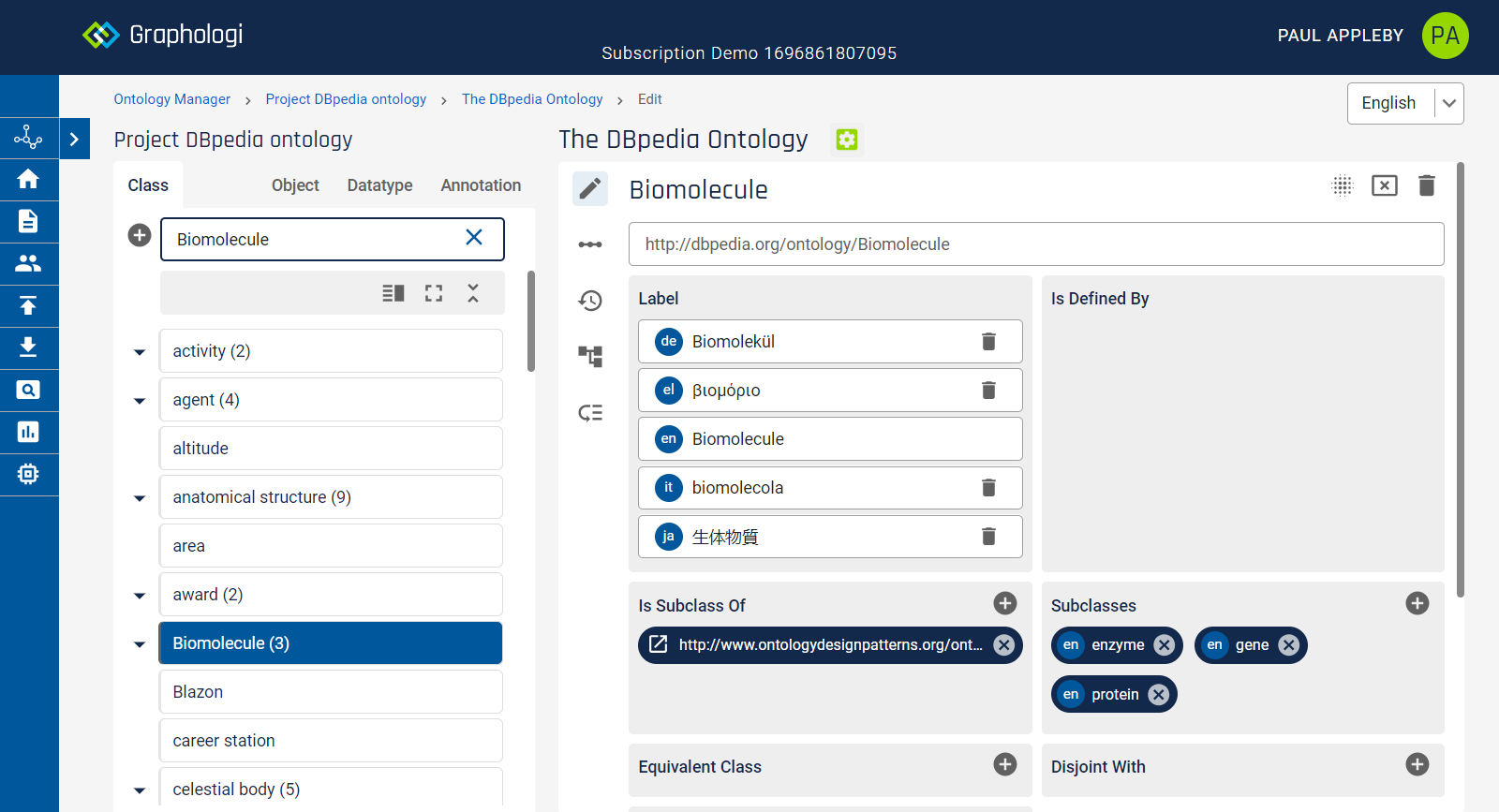
Task: Delete the German label Biomolekül
Action: click(x=988, y=342)
